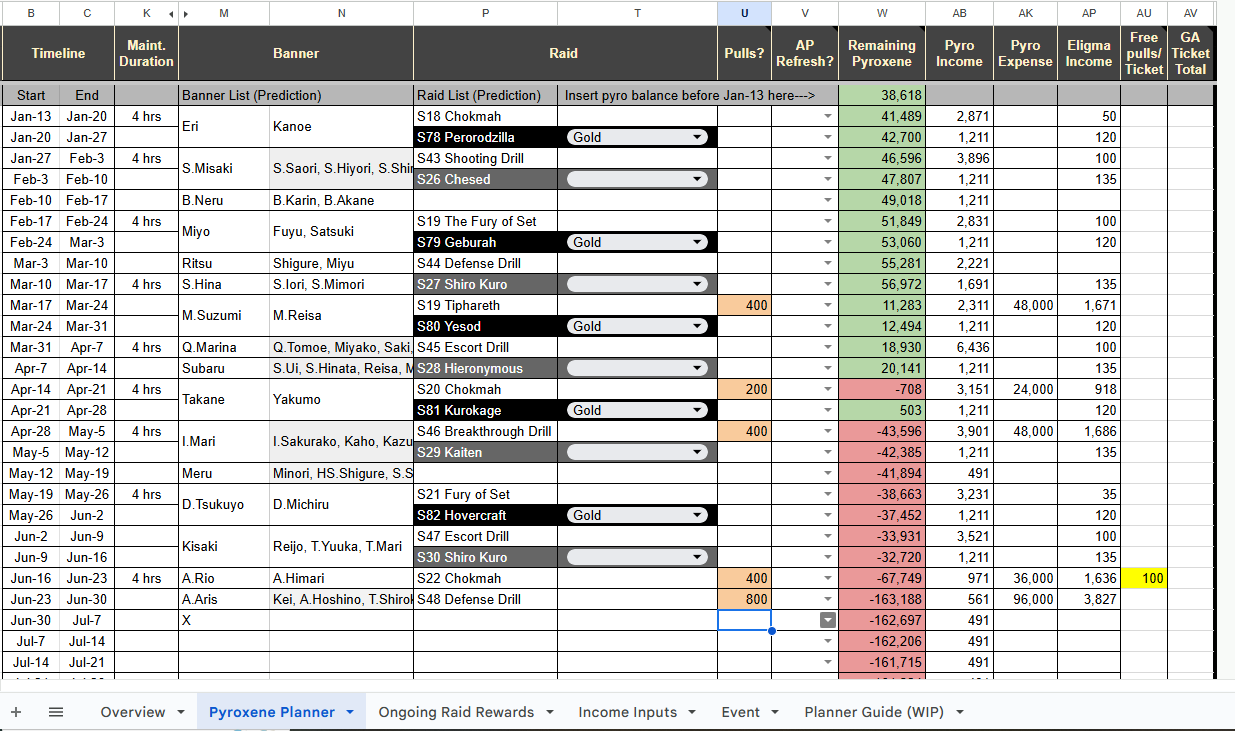
Task: Switch to the Overview tab
Action: (133, 712)
